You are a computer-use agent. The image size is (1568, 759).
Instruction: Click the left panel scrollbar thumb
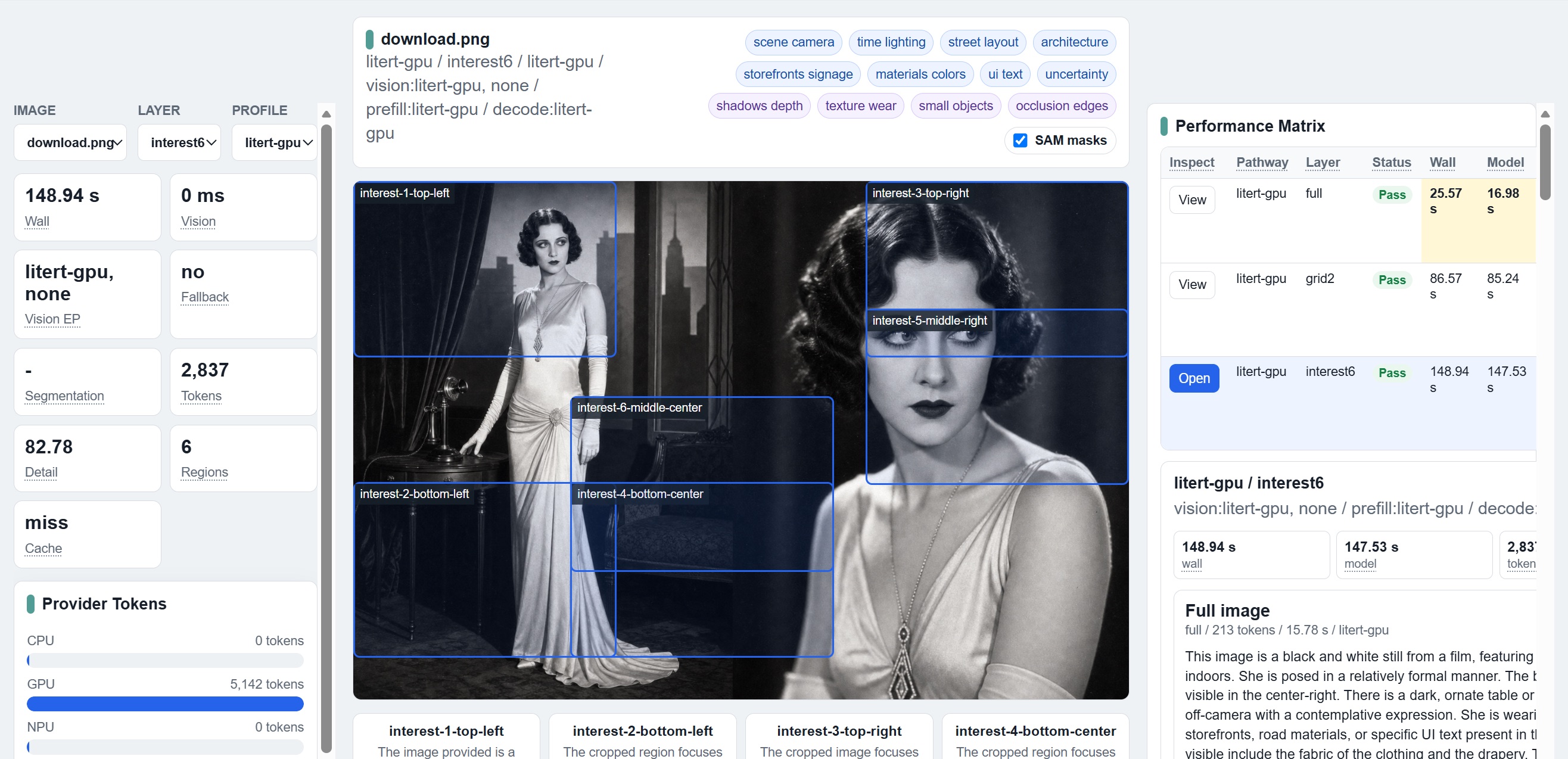pyautogui.click(x=326, y=438)
